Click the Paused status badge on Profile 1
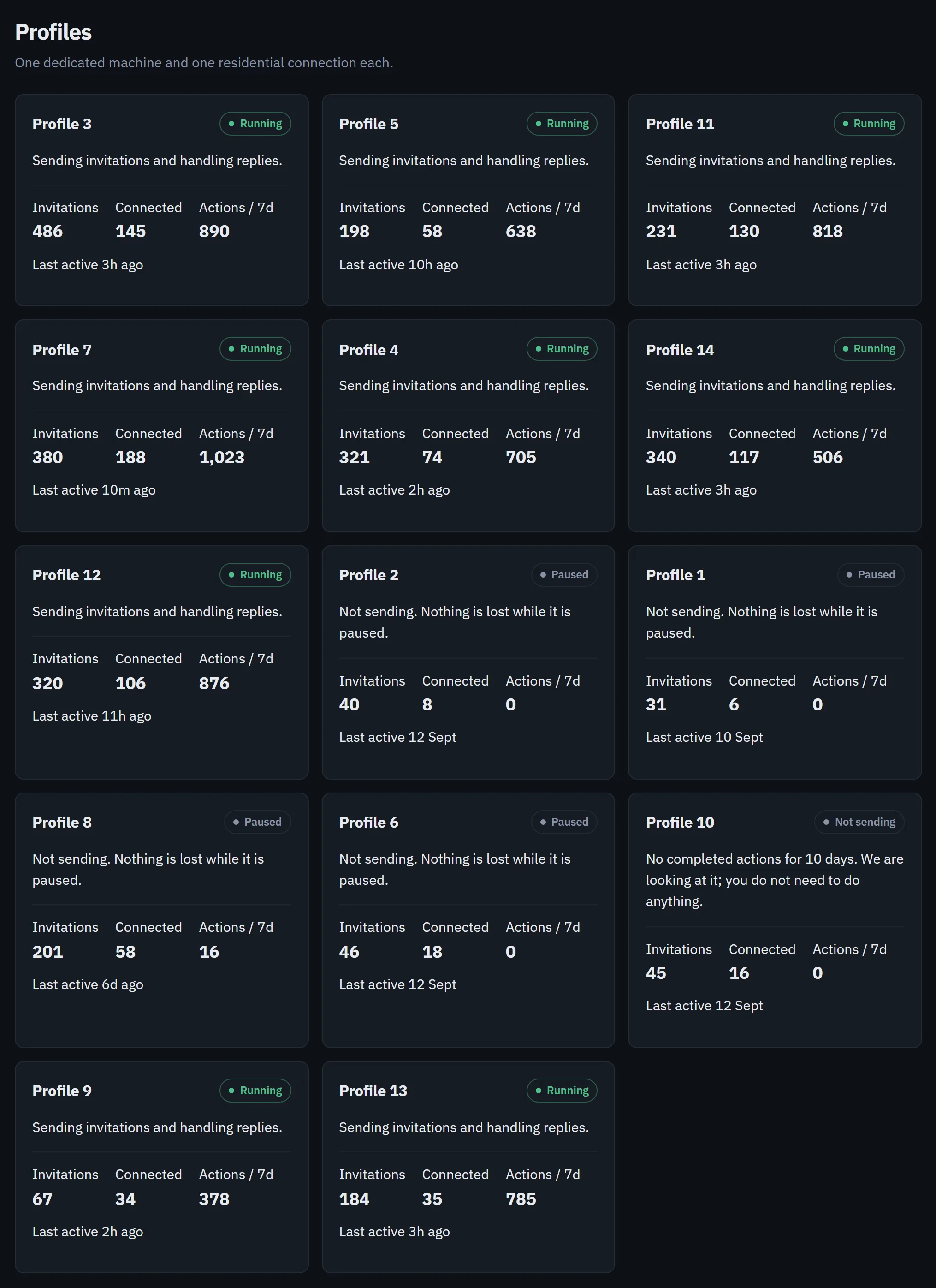This screenshot has height=1288, width=936. coord(871,575)
